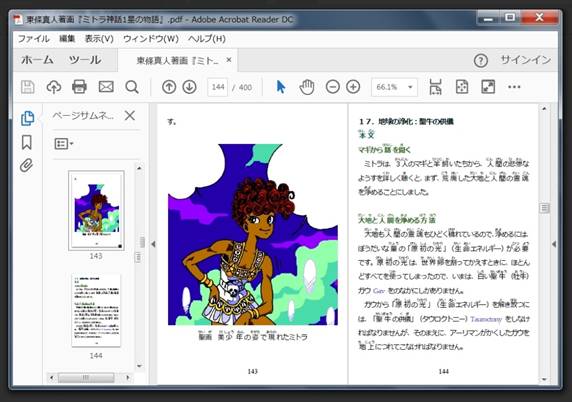Click the page number 144 field
The height and width of the screenshot is (402, 572).
(x=218, y=87)
